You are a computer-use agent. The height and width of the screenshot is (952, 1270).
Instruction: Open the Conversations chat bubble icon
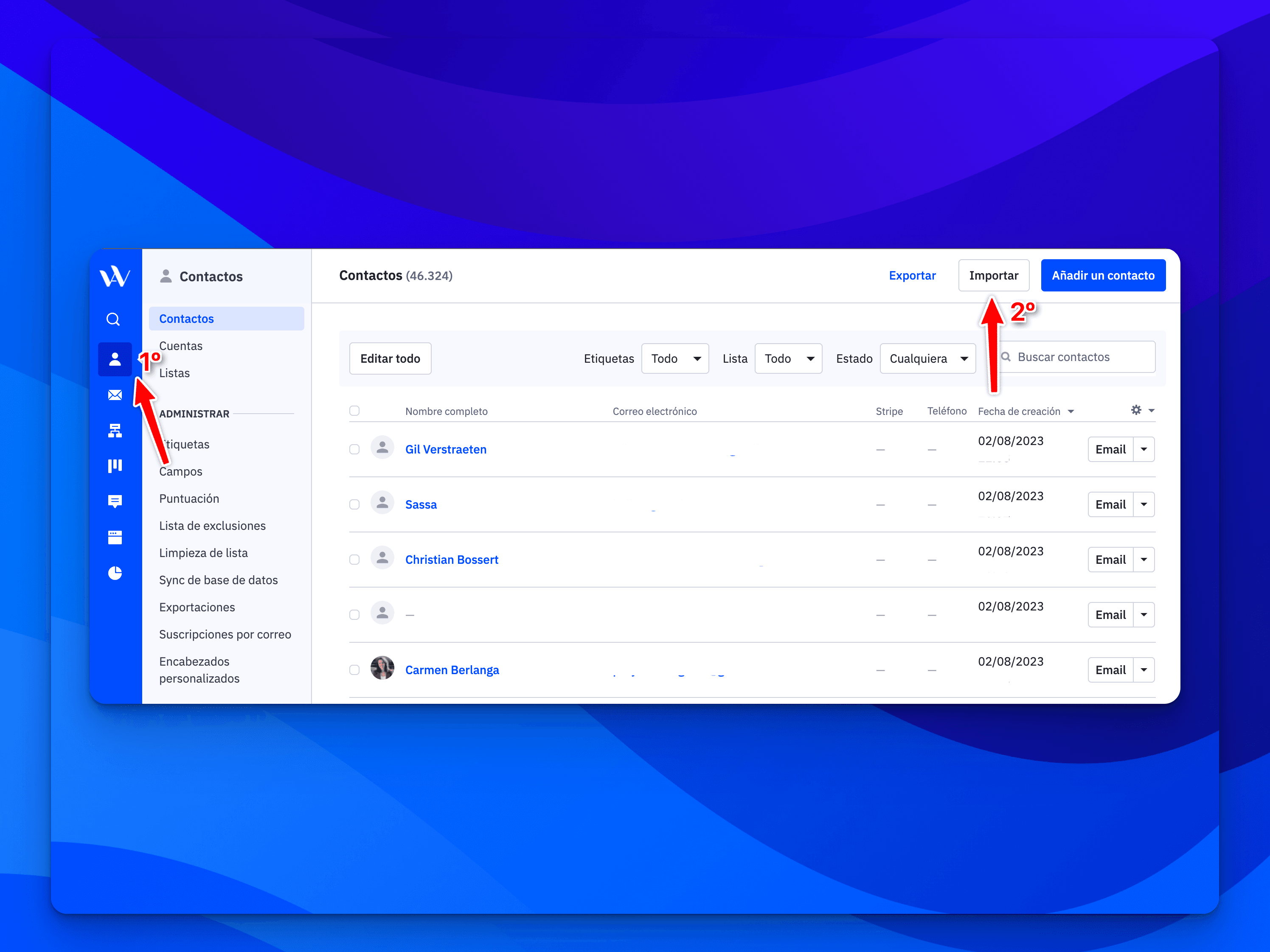[x=115, y=501]
